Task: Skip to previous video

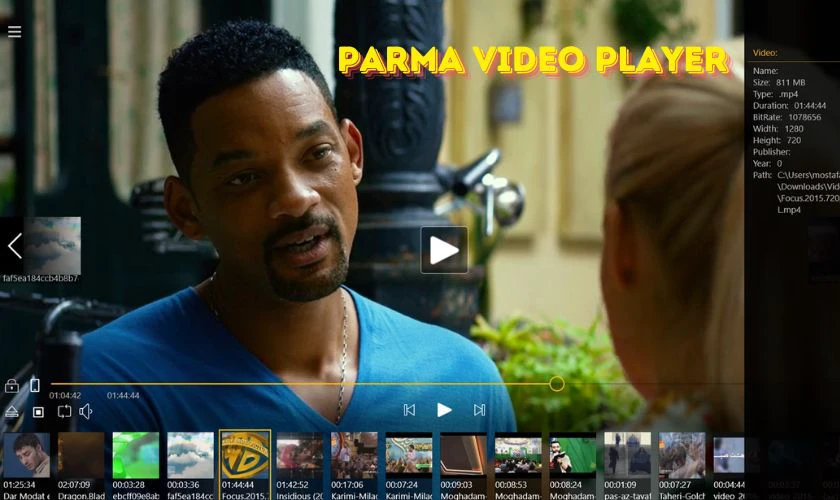Action: (x=409, y=410)
